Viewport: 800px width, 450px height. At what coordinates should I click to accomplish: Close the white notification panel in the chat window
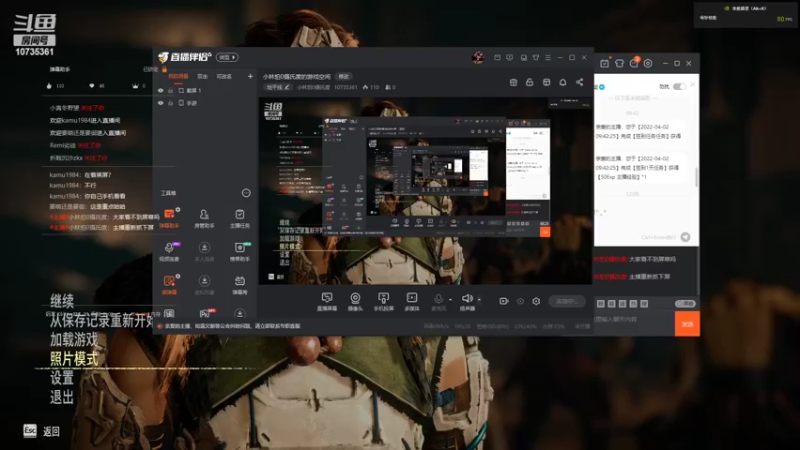point(692,84)
